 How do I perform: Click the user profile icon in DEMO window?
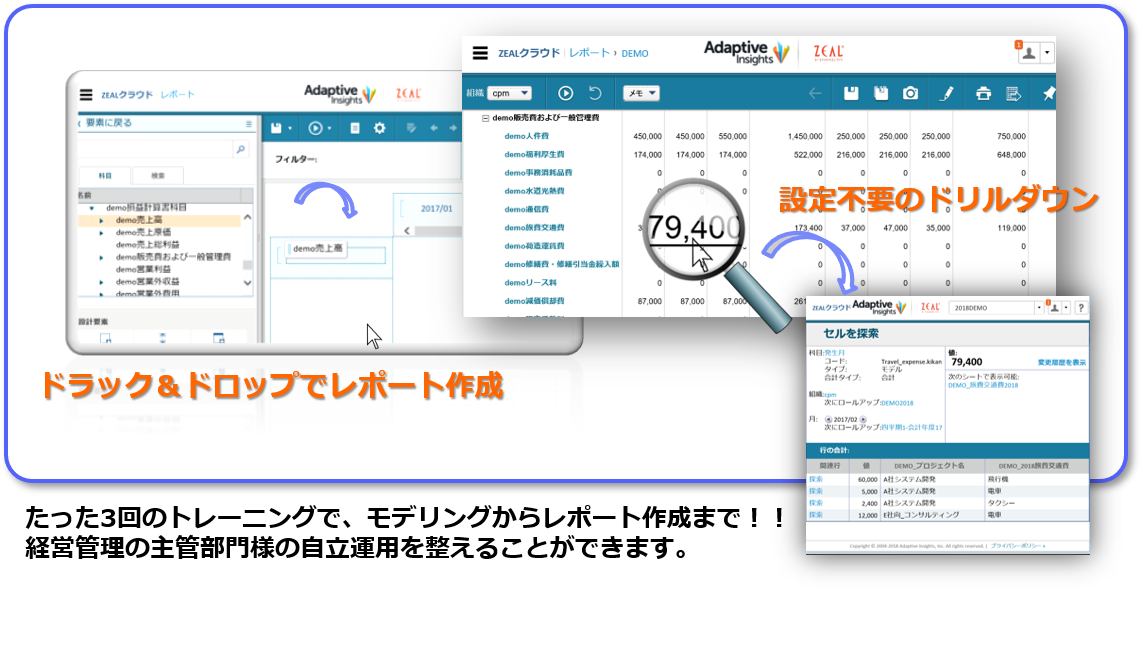click(1029, 53)
